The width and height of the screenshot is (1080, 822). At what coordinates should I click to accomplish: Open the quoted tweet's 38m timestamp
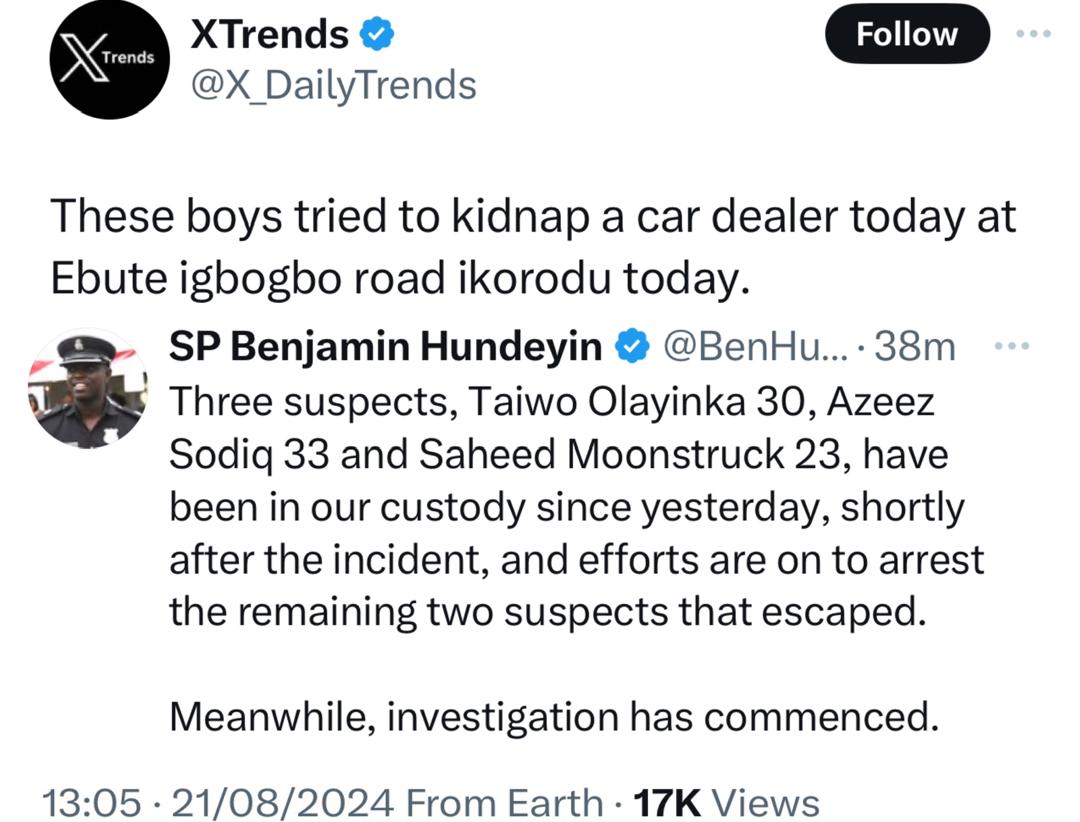pyautogui.click(x=915, y=347)
